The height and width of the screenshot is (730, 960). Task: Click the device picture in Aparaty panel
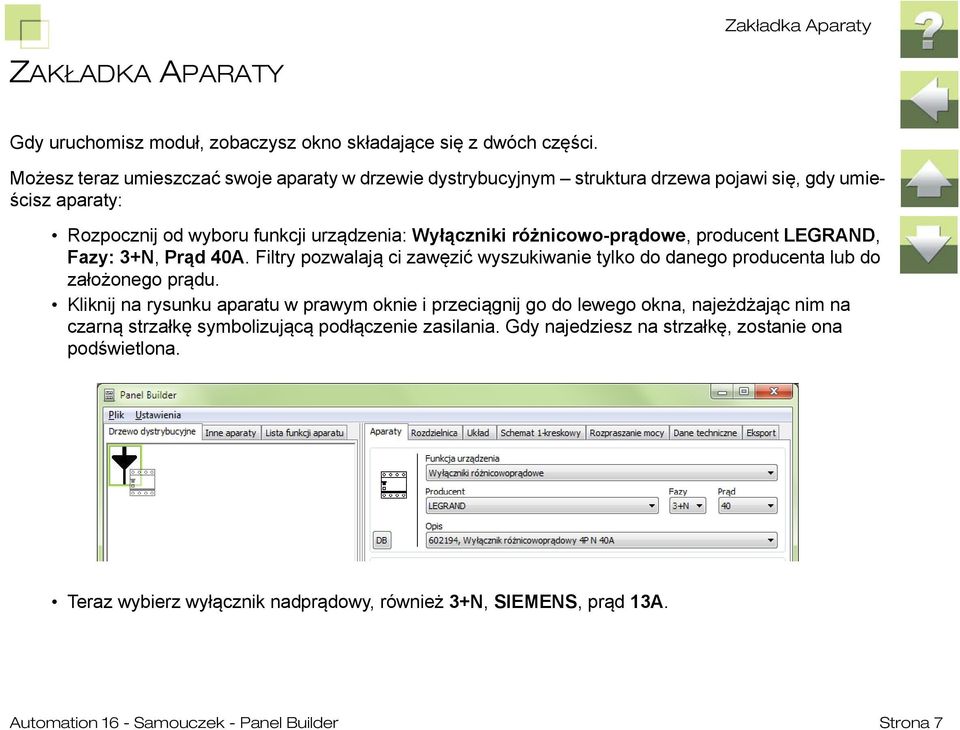pyautogui.click(x=394, y=485)
